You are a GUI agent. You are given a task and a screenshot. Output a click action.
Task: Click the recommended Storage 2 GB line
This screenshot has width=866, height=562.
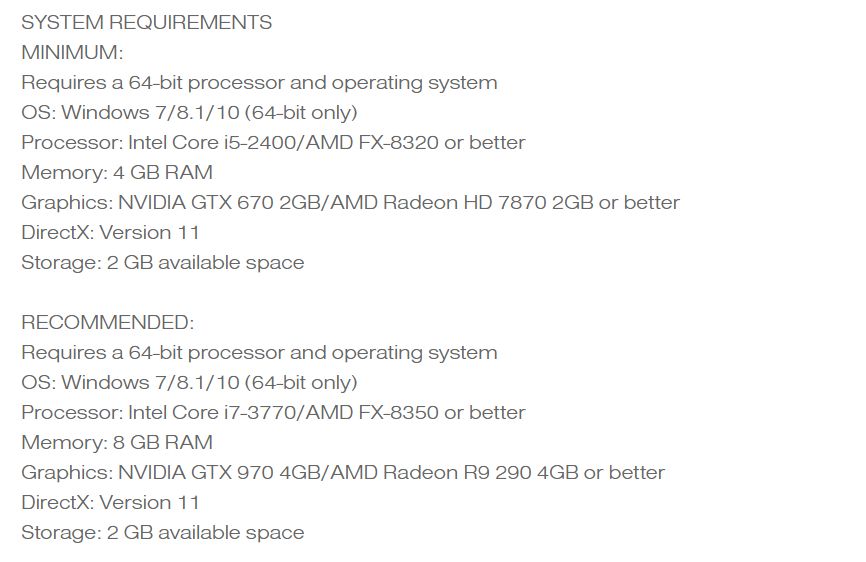(x=163, y=533)
